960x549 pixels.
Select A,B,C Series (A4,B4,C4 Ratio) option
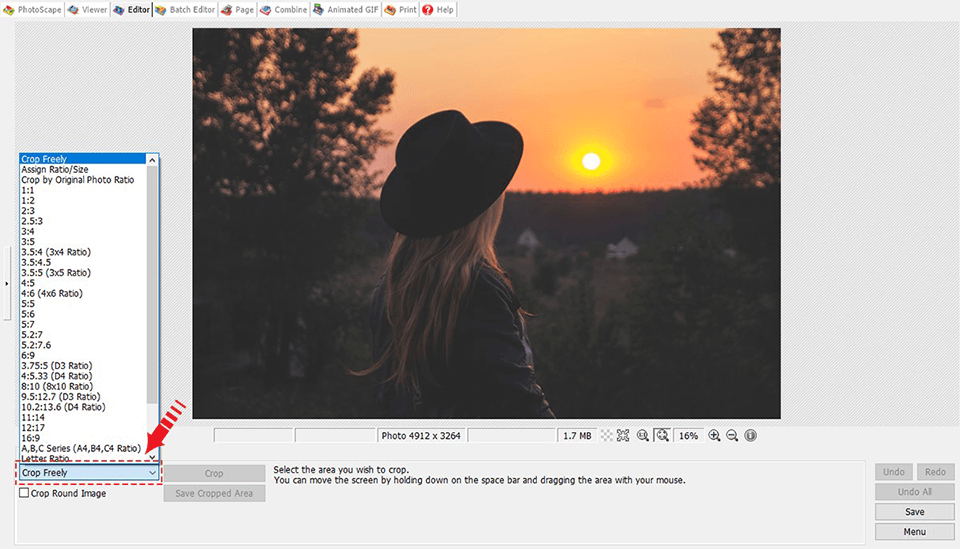tap(83, 449)
